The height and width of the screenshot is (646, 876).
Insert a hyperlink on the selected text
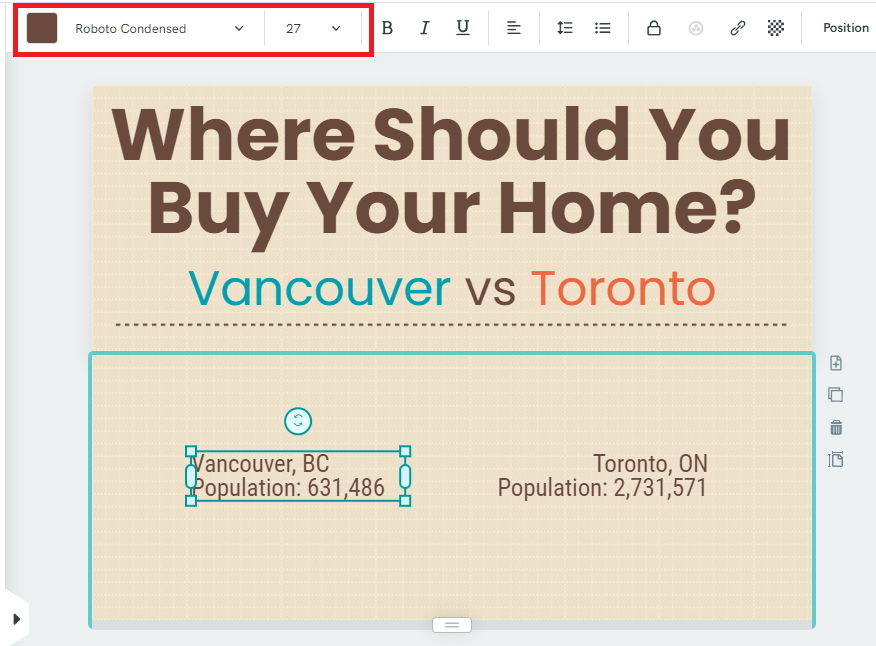[x=737, y=27]
